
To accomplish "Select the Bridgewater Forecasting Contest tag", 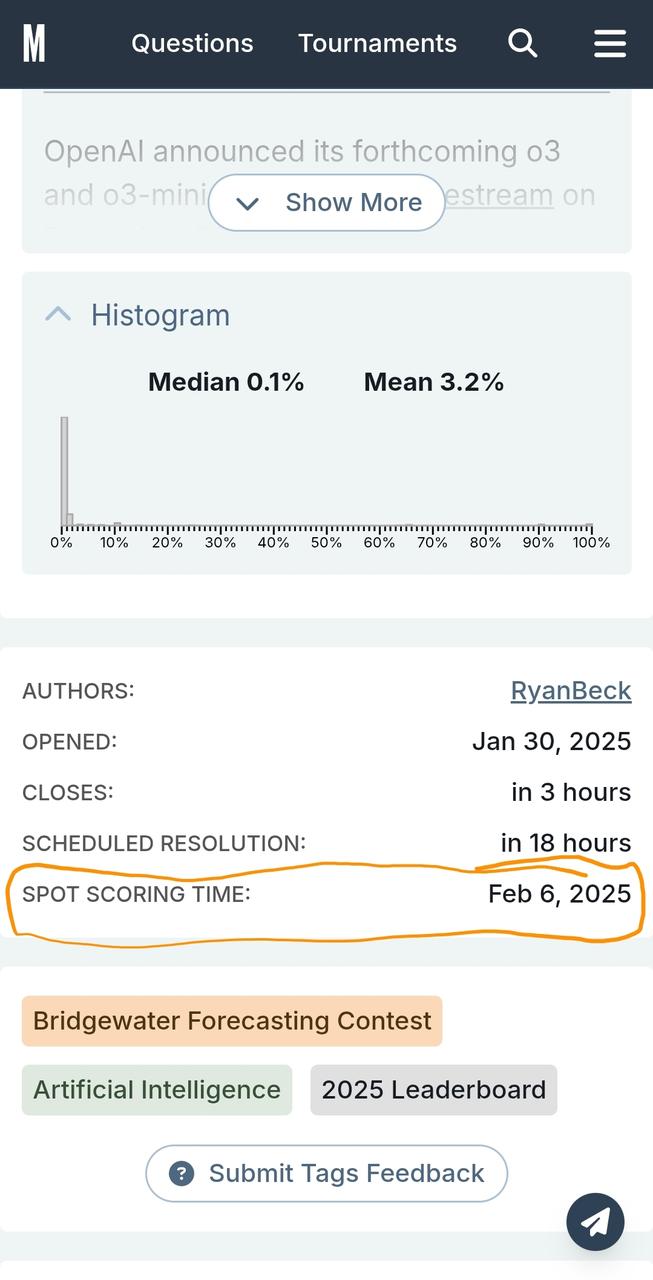I will coord(232,1021).
